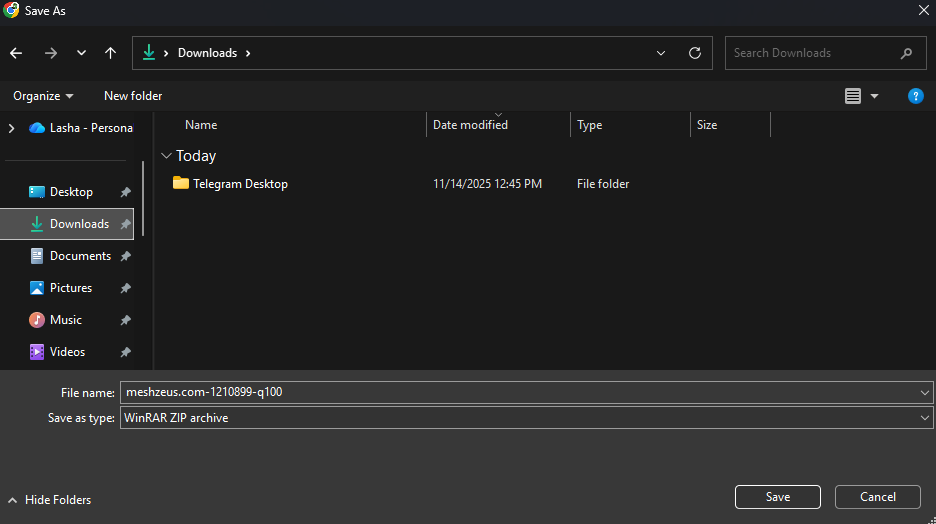Click the Back navigation arrow

(x=16, y=53)
